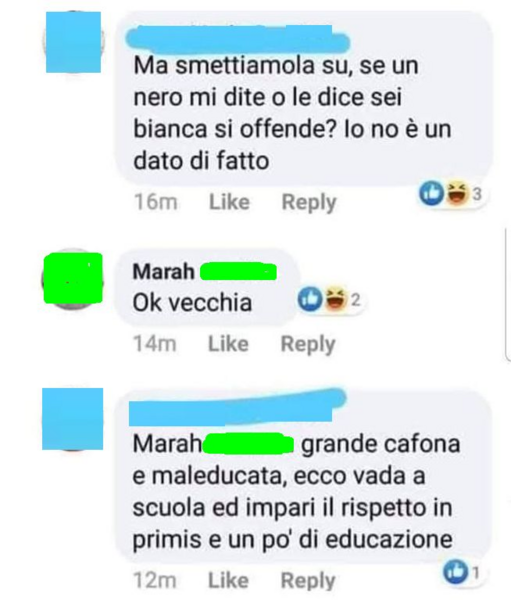Open the tagged Marah mention in third comment
The image size is (511, 600).
click(x=213, y=444)
